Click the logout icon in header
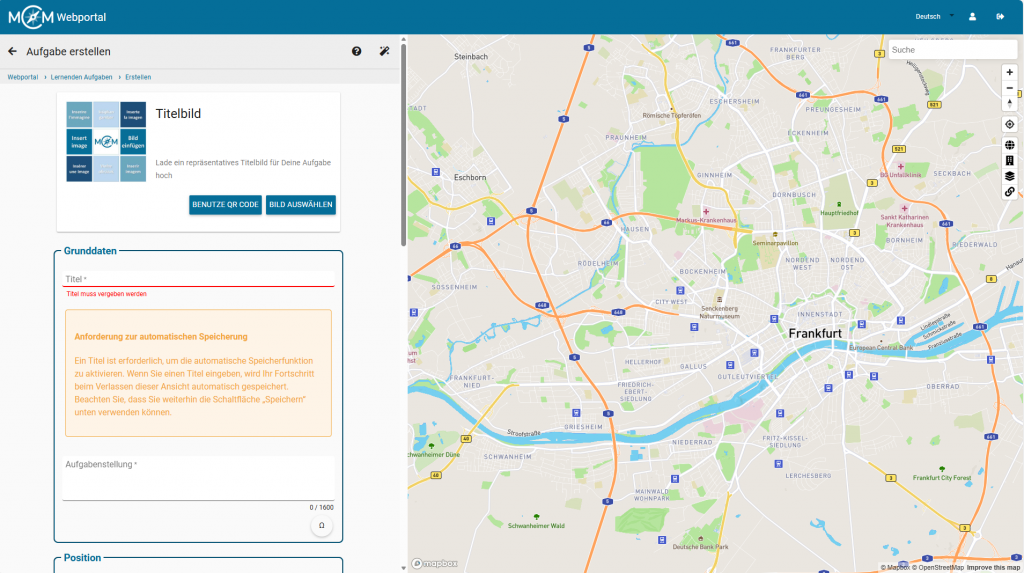Image resolution: width=1024 pixels, height=573 pixels. click(x=1000, y=17)
